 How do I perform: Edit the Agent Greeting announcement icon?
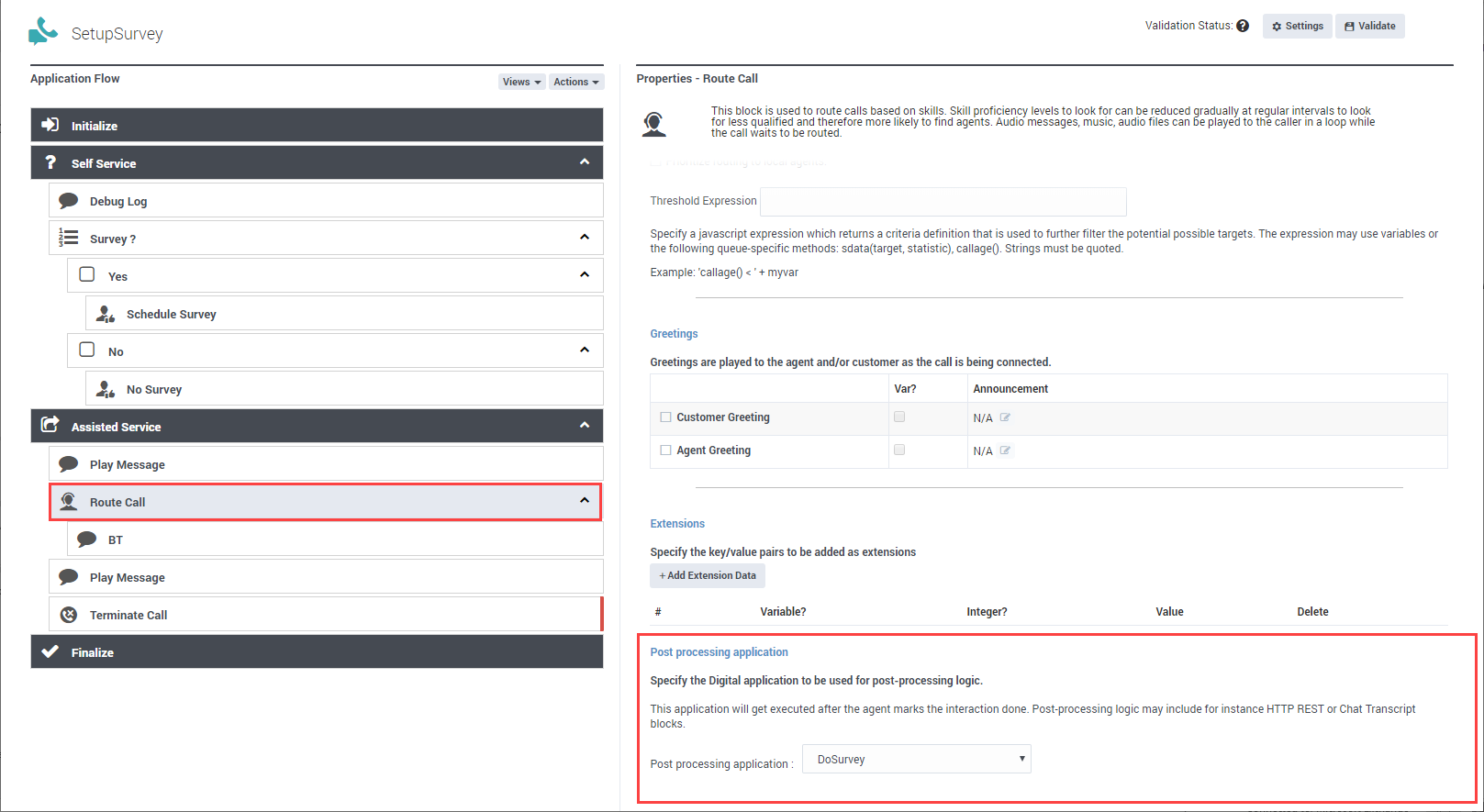tap(1005, 450)
